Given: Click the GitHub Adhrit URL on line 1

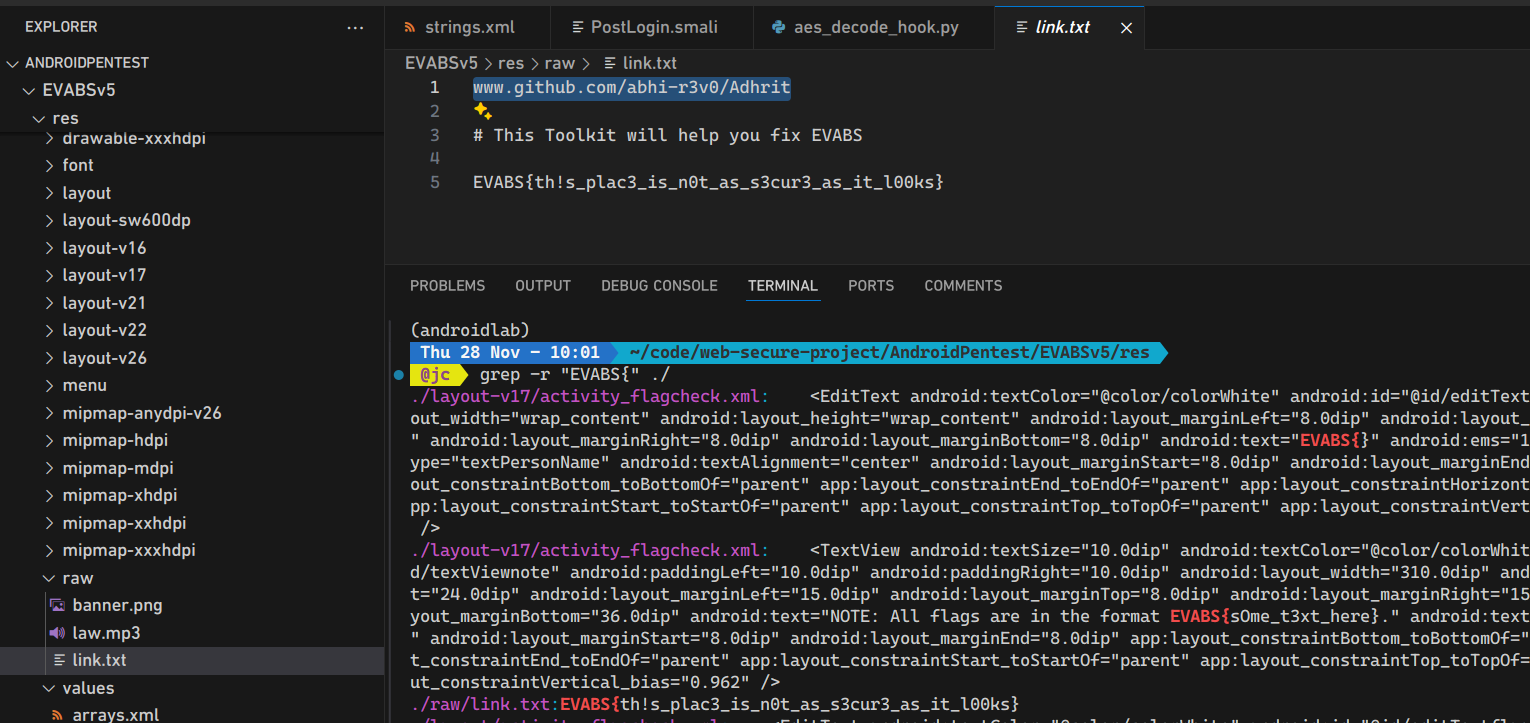Looking at the screenshot, I should pos(632,88).
